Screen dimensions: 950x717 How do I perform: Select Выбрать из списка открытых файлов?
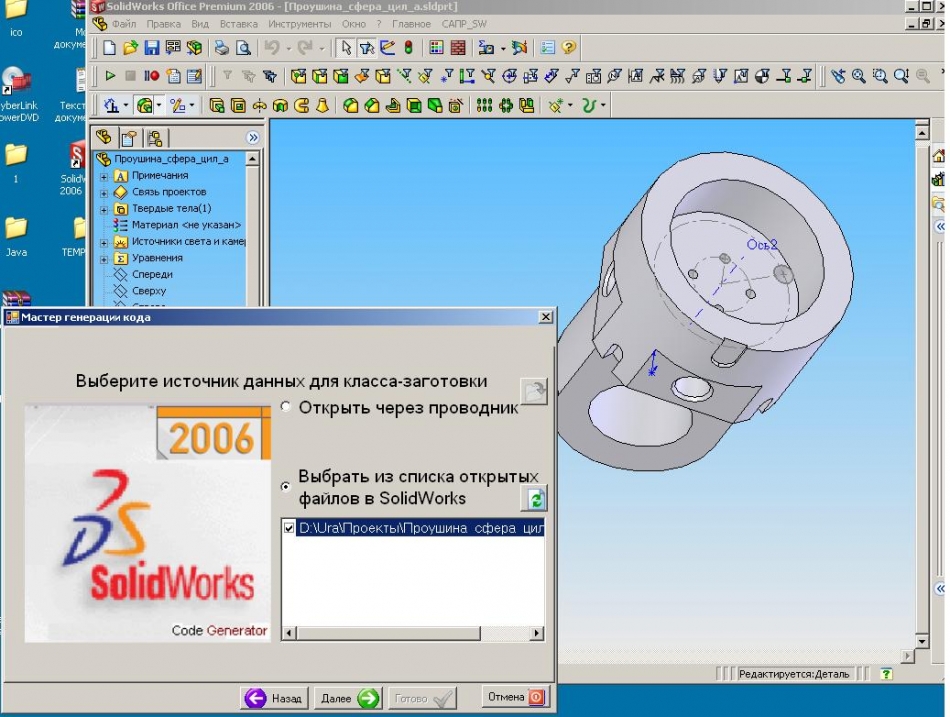pos(285,487)
